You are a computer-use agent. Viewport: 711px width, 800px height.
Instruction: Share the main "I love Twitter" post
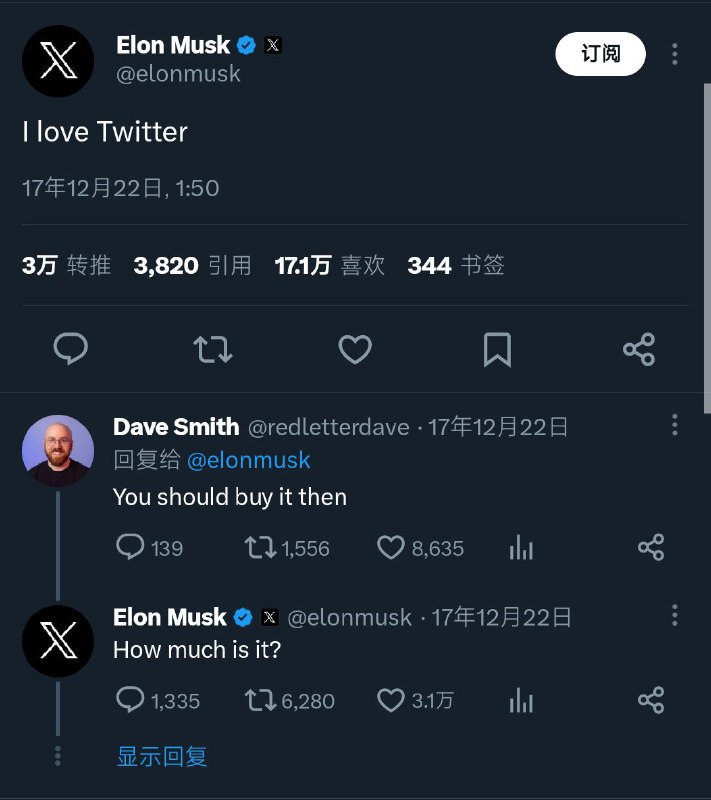point(639,349)
